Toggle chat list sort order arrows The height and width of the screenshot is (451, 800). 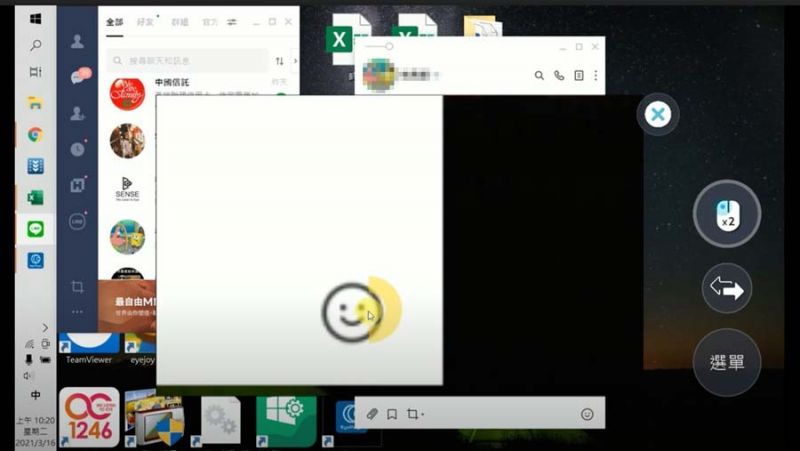click(279, 61)
